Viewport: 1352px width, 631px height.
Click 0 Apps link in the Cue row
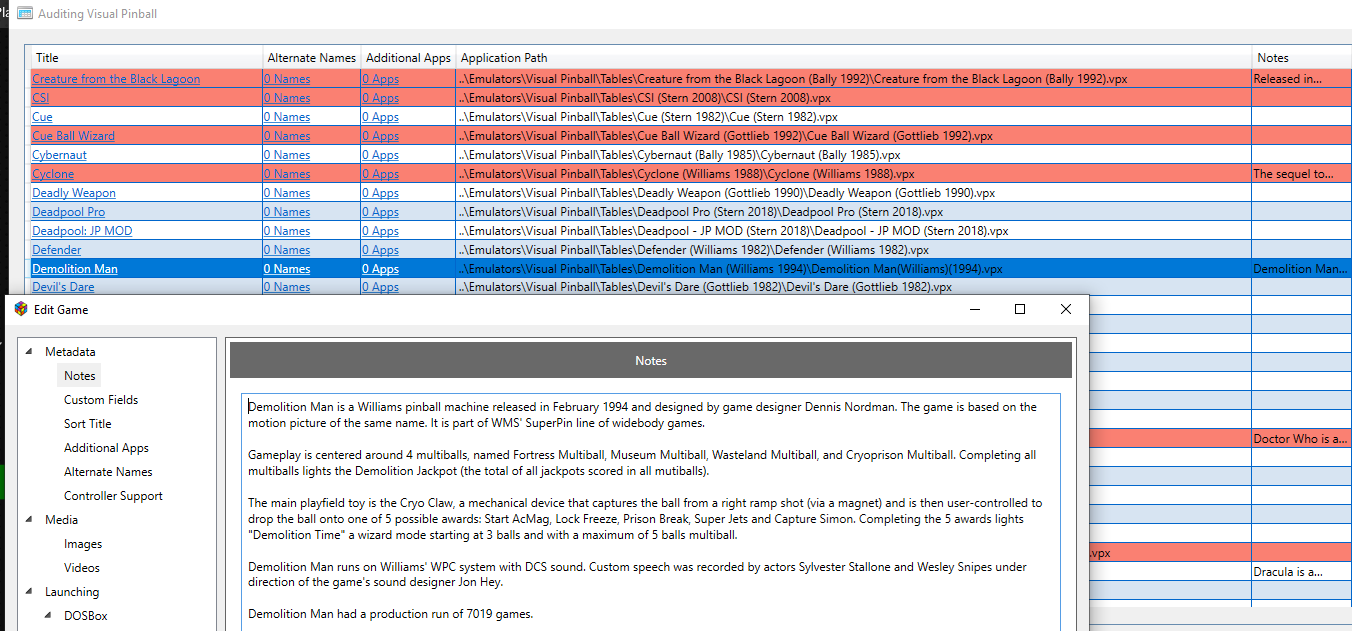point(380,117)
